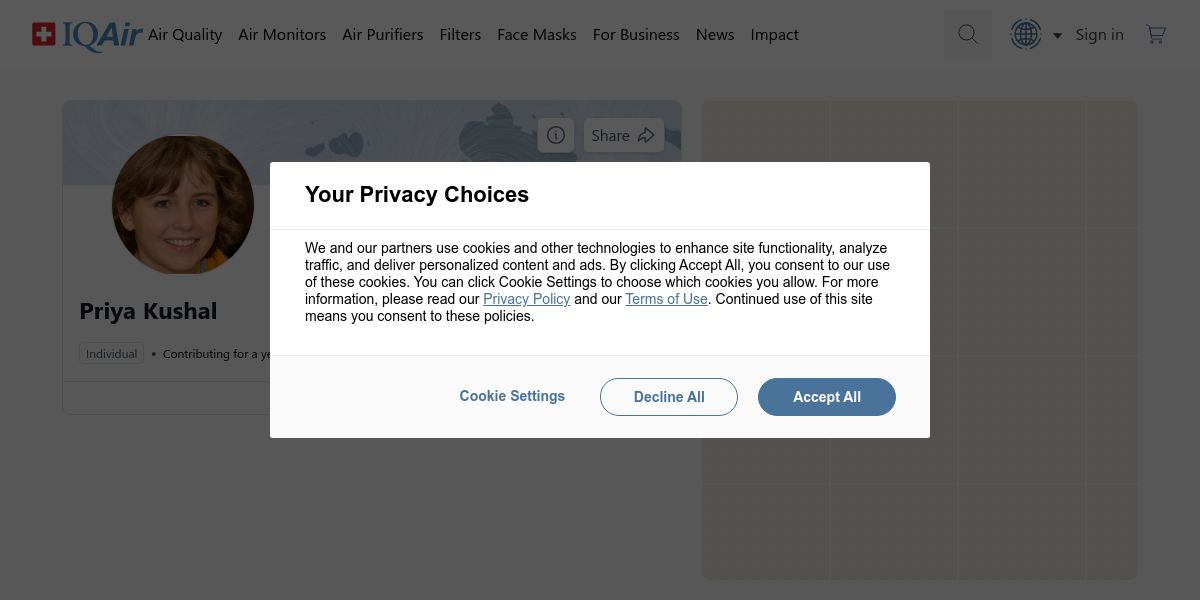Open the Air Purifiers menu
The height and width of the screenshot is (600, 1200).
click(383, 34)
